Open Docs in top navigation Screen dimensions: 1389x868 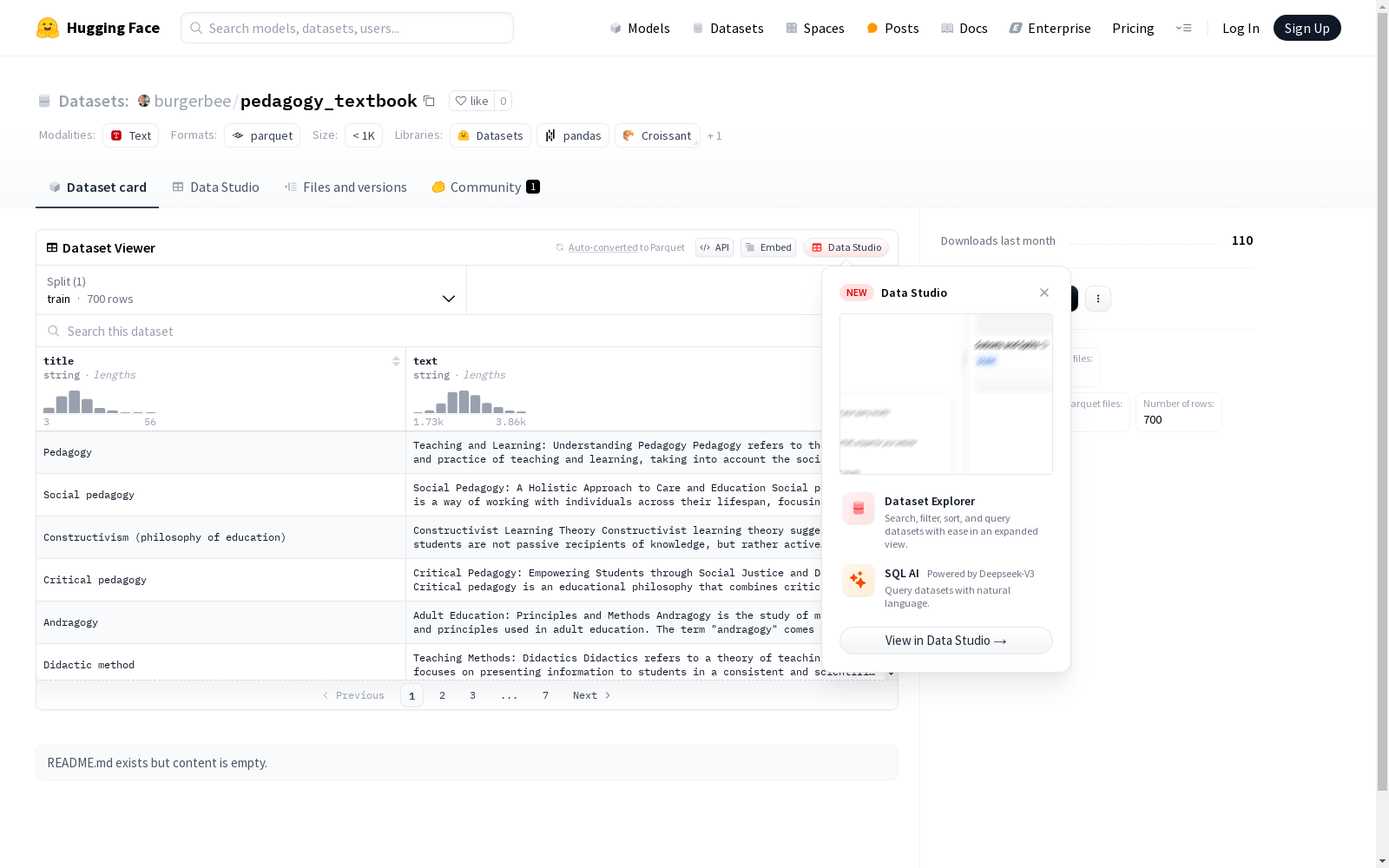click(964, 28)
